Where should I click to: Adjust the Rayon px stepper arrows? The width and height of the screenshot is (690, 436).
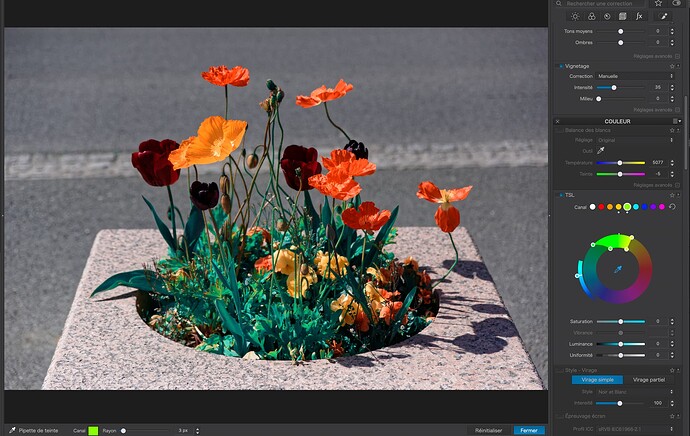tap(197, 431)
